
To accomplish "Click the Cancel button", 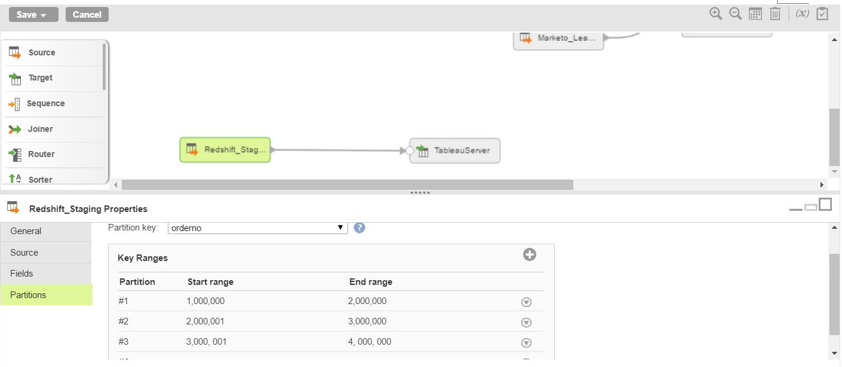I will click(x=87, y=15).
